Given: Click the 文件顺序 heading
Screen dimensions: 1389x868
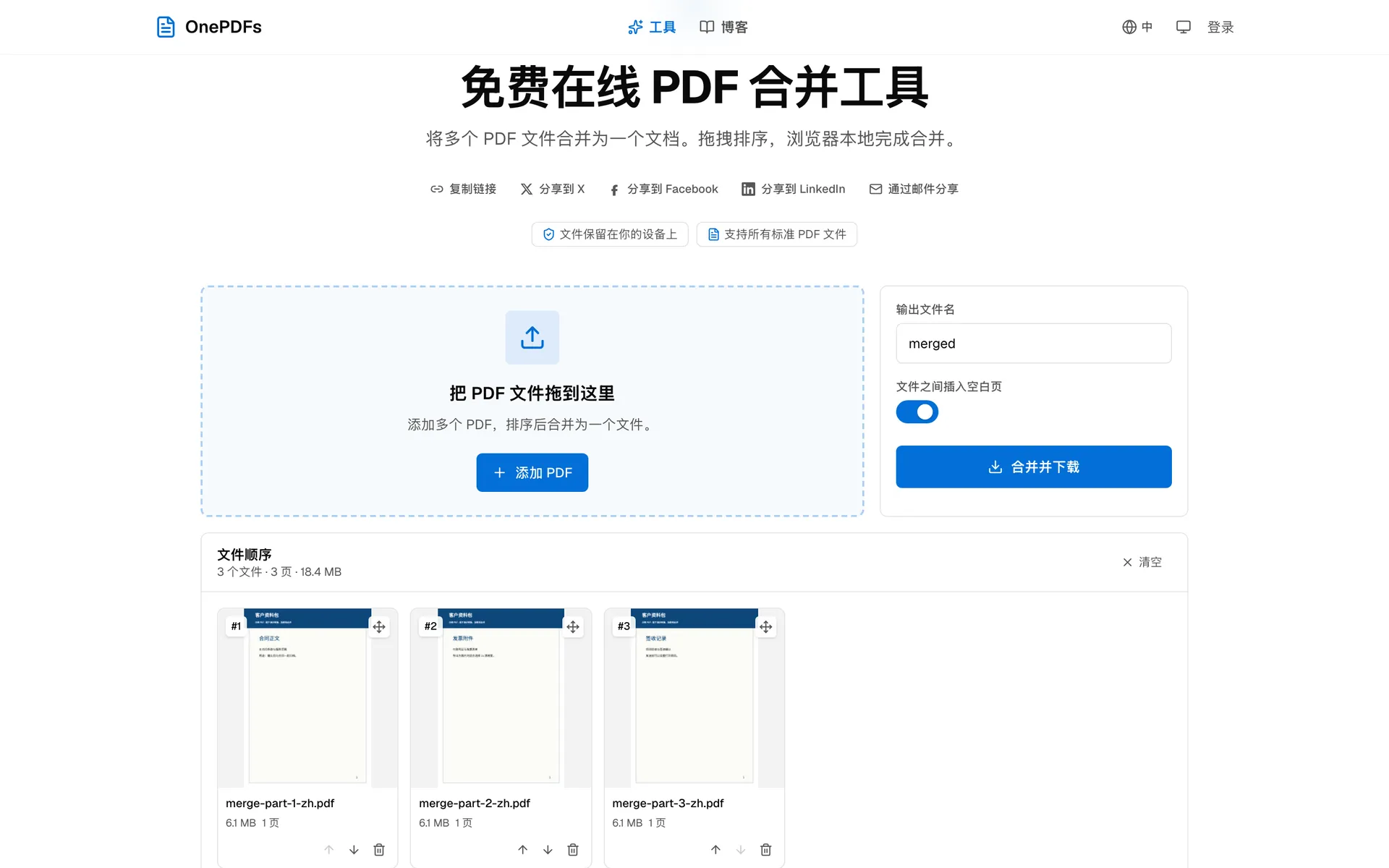Looking at the screenshot, I should pos(245,555).
